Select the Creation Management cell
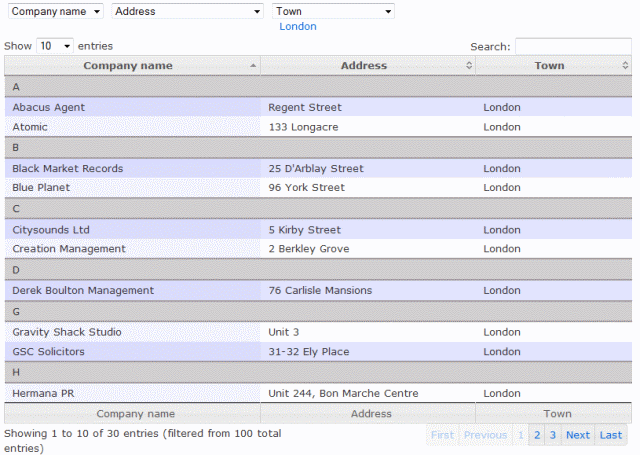The width and height of the screenshot is (640, 455). (x=132, y=249)
